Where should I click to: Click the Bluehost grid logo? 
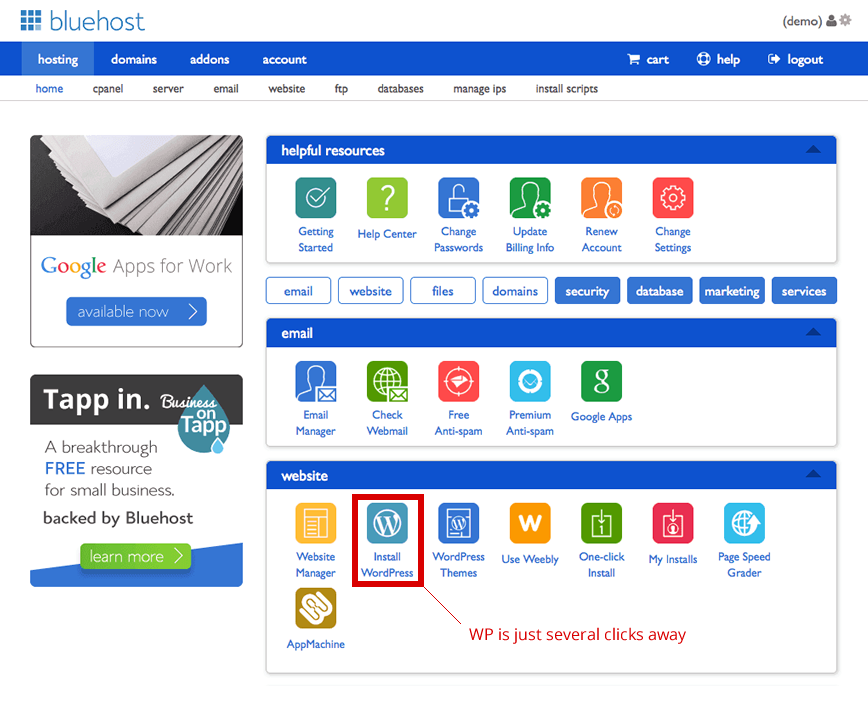tap(31, 20)
